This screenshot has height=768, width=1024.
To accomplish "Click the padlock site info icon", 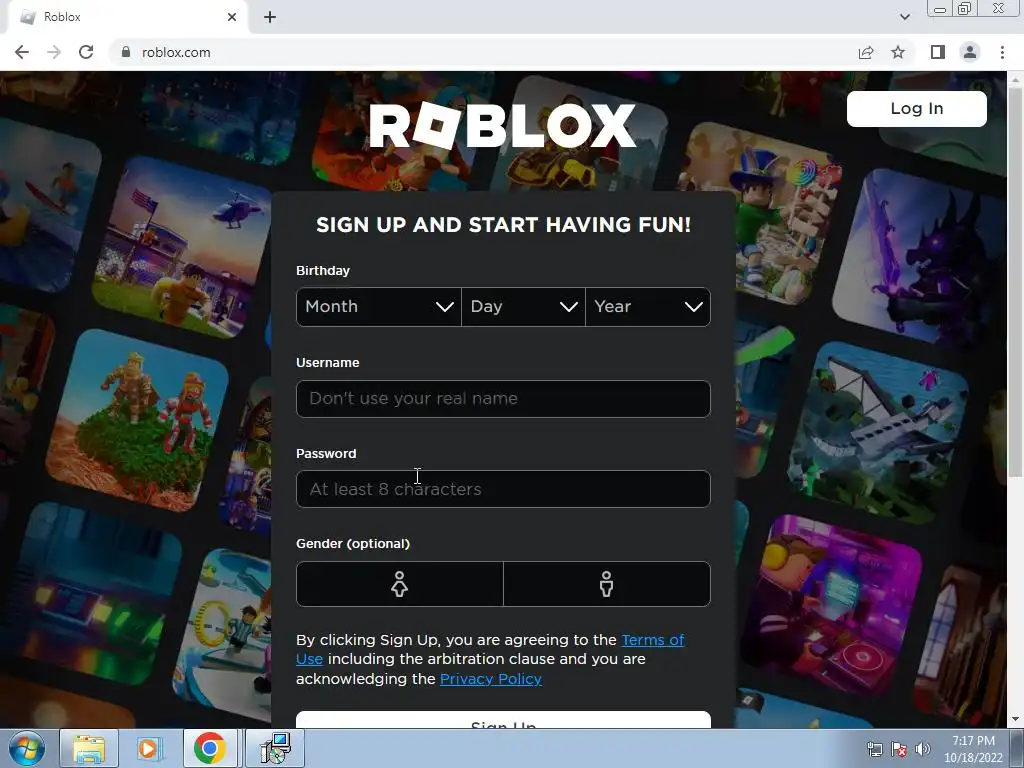I will (x=126, y=52).
